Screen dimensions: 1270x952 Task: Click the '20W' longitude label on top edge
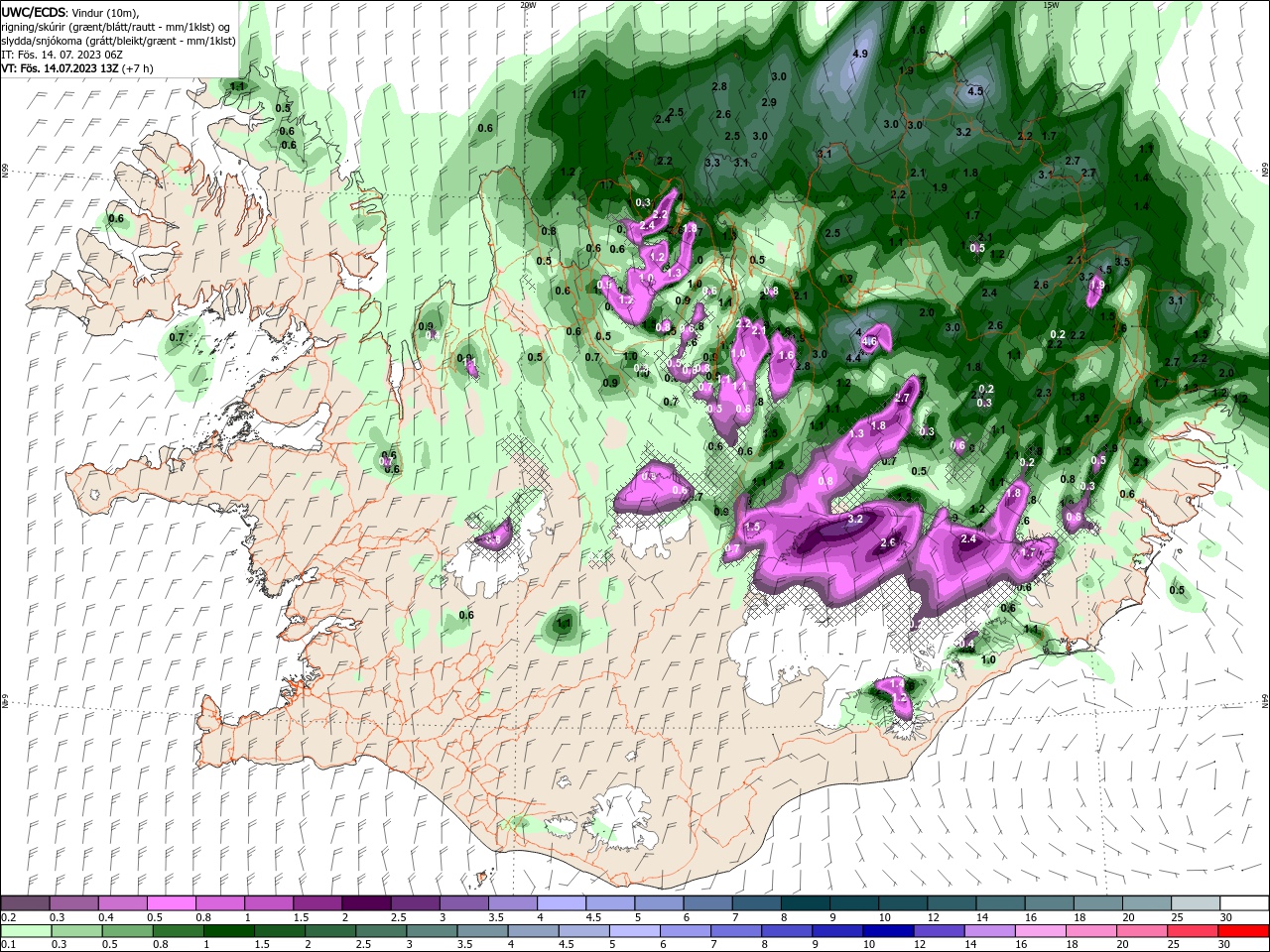pyautogui.click(x=528, y=5)
